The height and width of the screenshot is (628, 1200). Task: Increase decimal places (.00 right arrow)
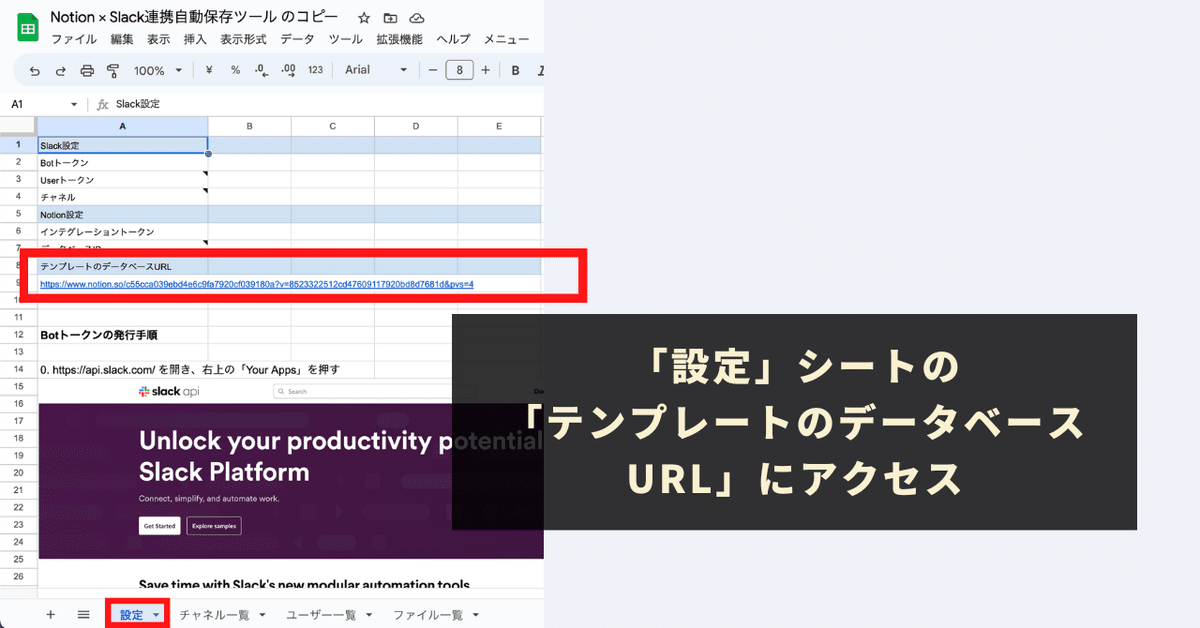[288, 70]
